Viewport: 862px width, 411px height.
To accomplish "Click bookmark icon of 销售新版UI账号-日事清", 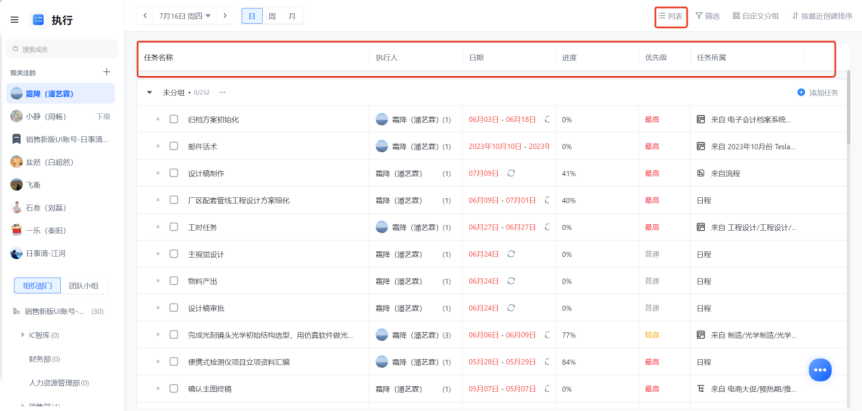I will (16, 139).
